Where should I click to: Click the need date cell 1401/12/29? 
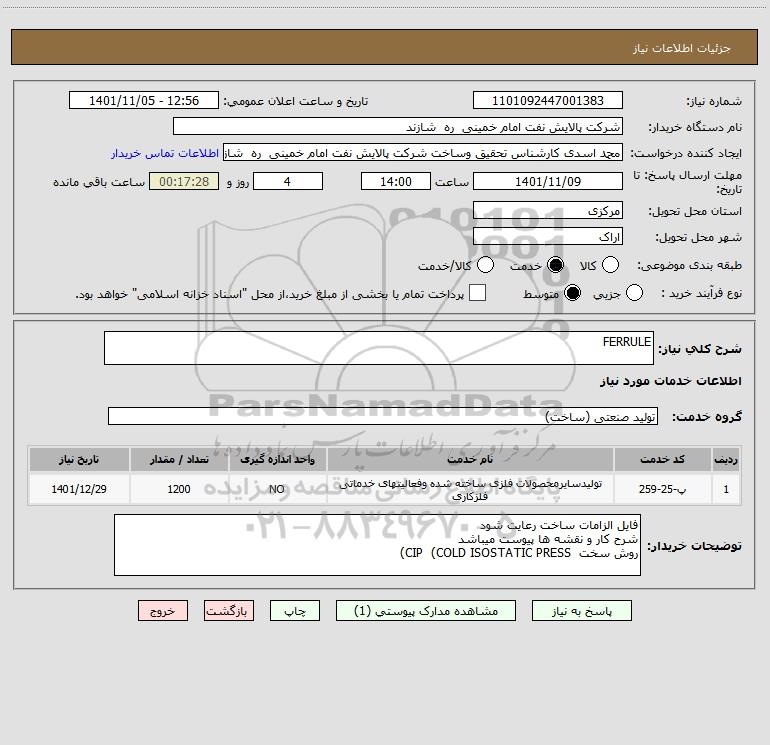pos(79,489)
